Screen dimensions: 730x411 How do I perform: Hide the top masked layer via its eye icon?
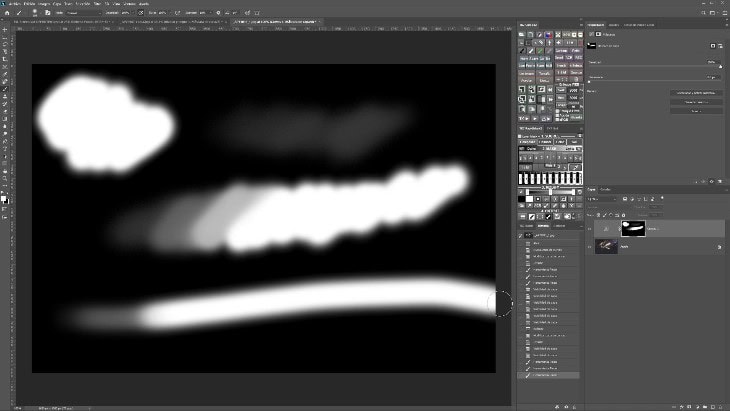(x=591, y=229)
